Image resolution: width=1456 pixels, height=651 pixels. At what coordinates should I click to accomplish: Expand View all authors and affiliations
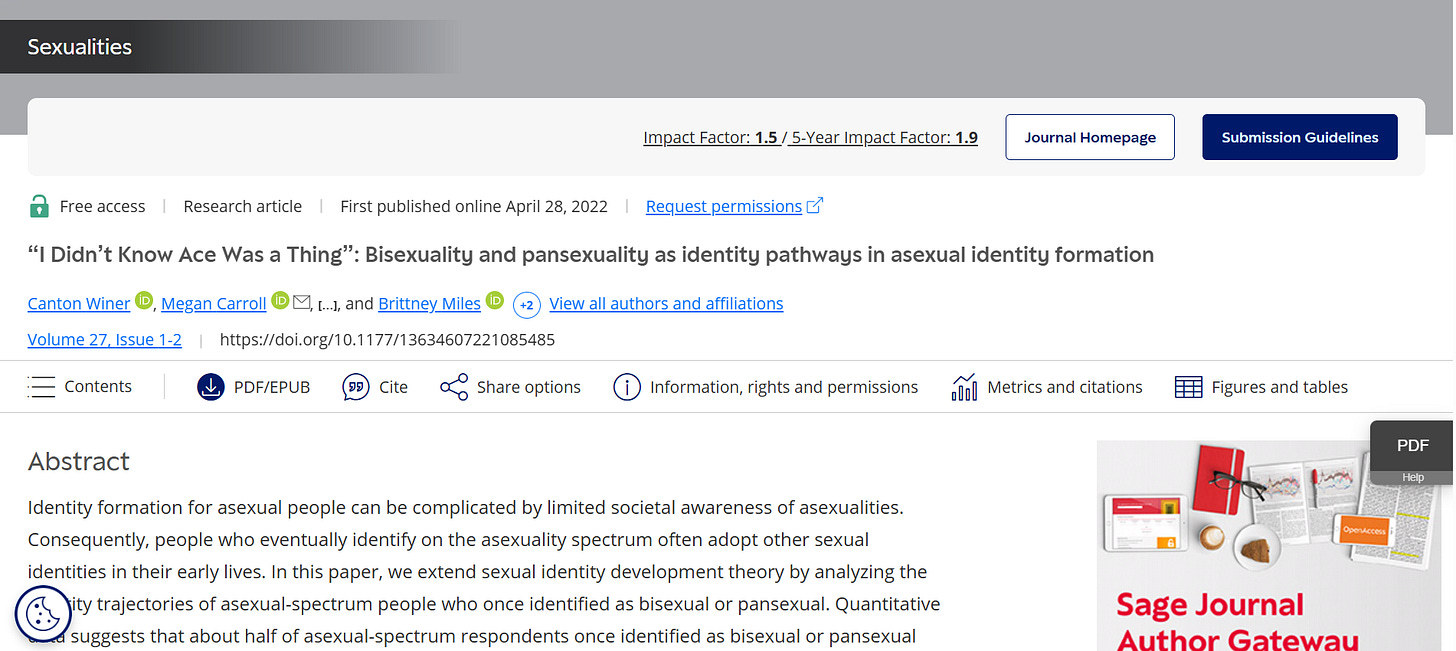tap(666, 303)
